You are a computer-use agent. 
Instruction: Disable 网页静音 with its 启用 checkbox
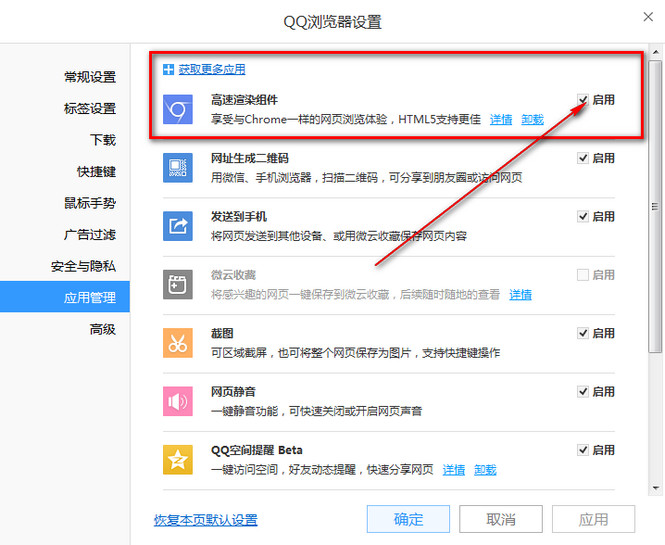pos(583,392)
